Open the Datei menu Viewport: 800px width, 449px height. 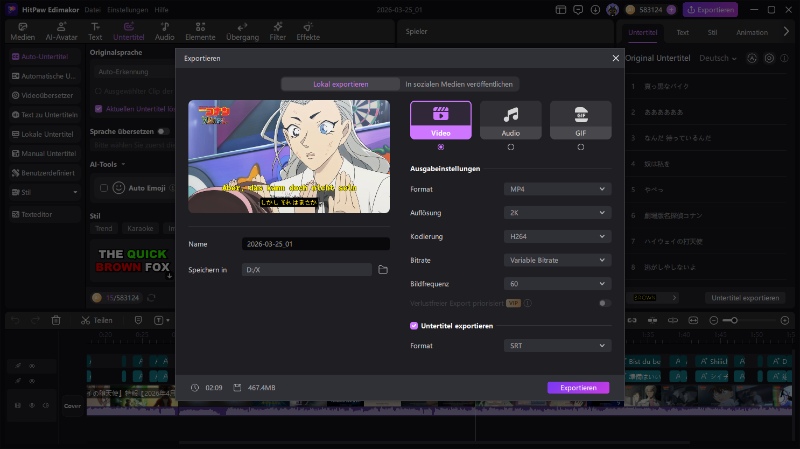pyautogui.click(x=92, y=10)
